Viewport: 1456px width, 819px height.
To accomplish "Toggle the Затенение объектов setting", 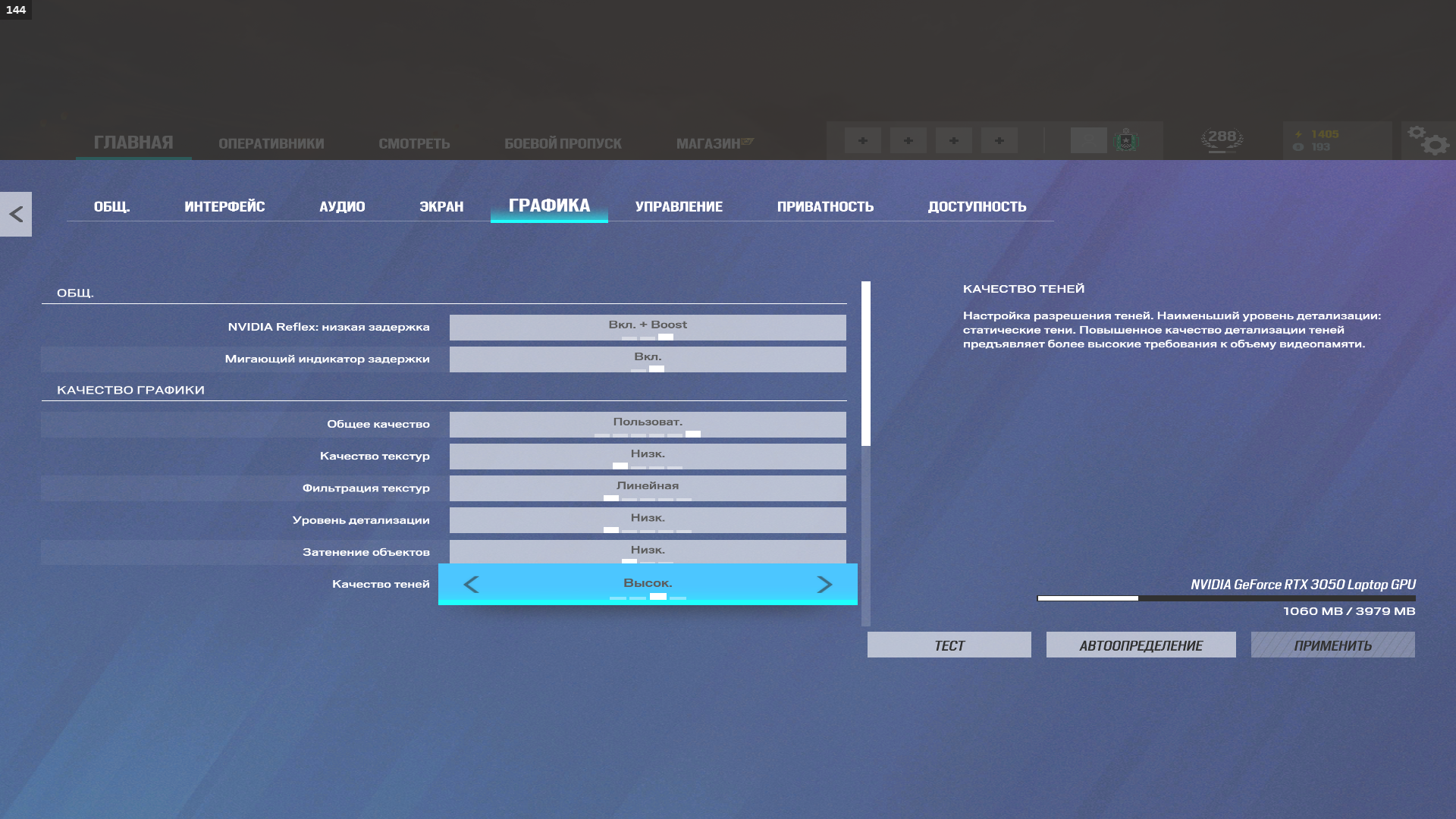I will 647,551.
